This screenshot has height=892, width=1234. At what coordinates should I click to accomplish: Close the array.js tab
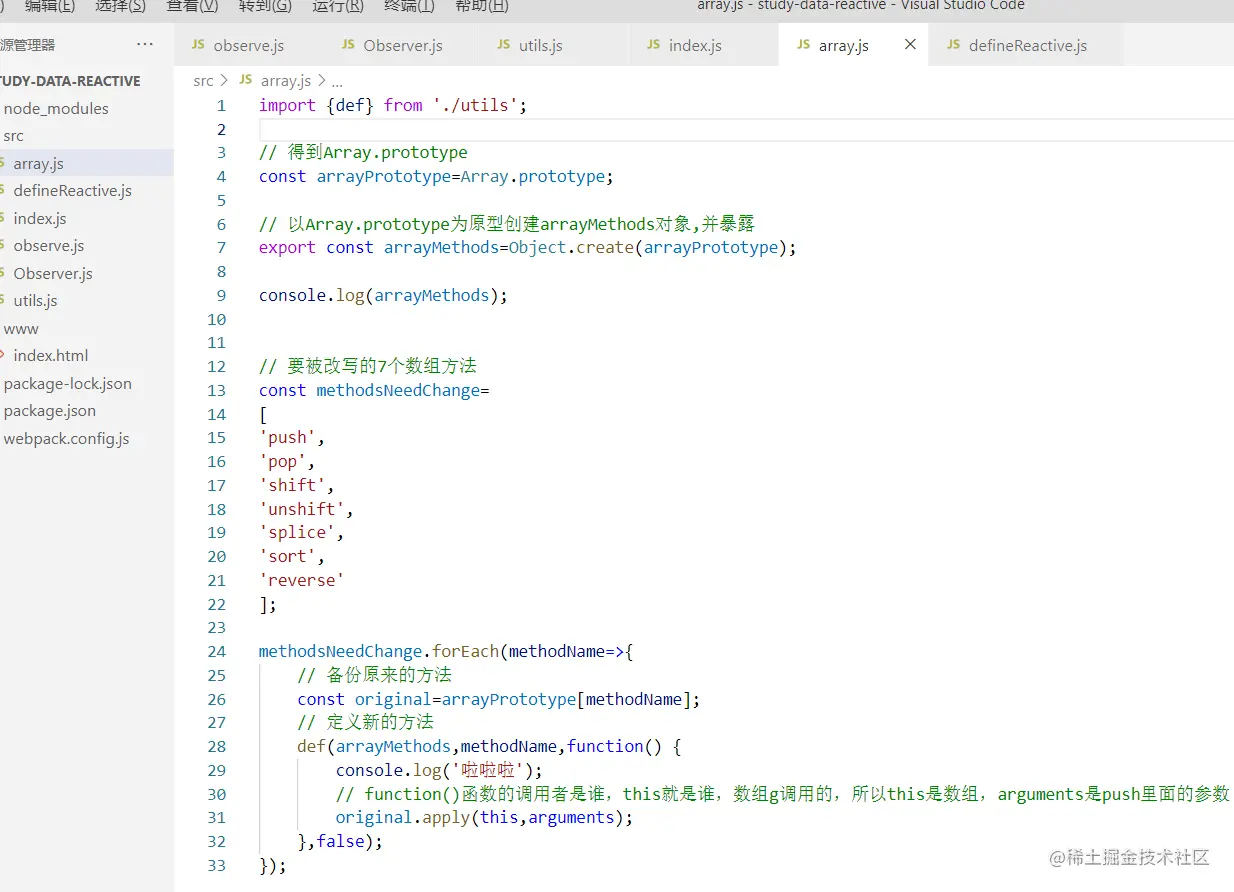coord(910,44)
